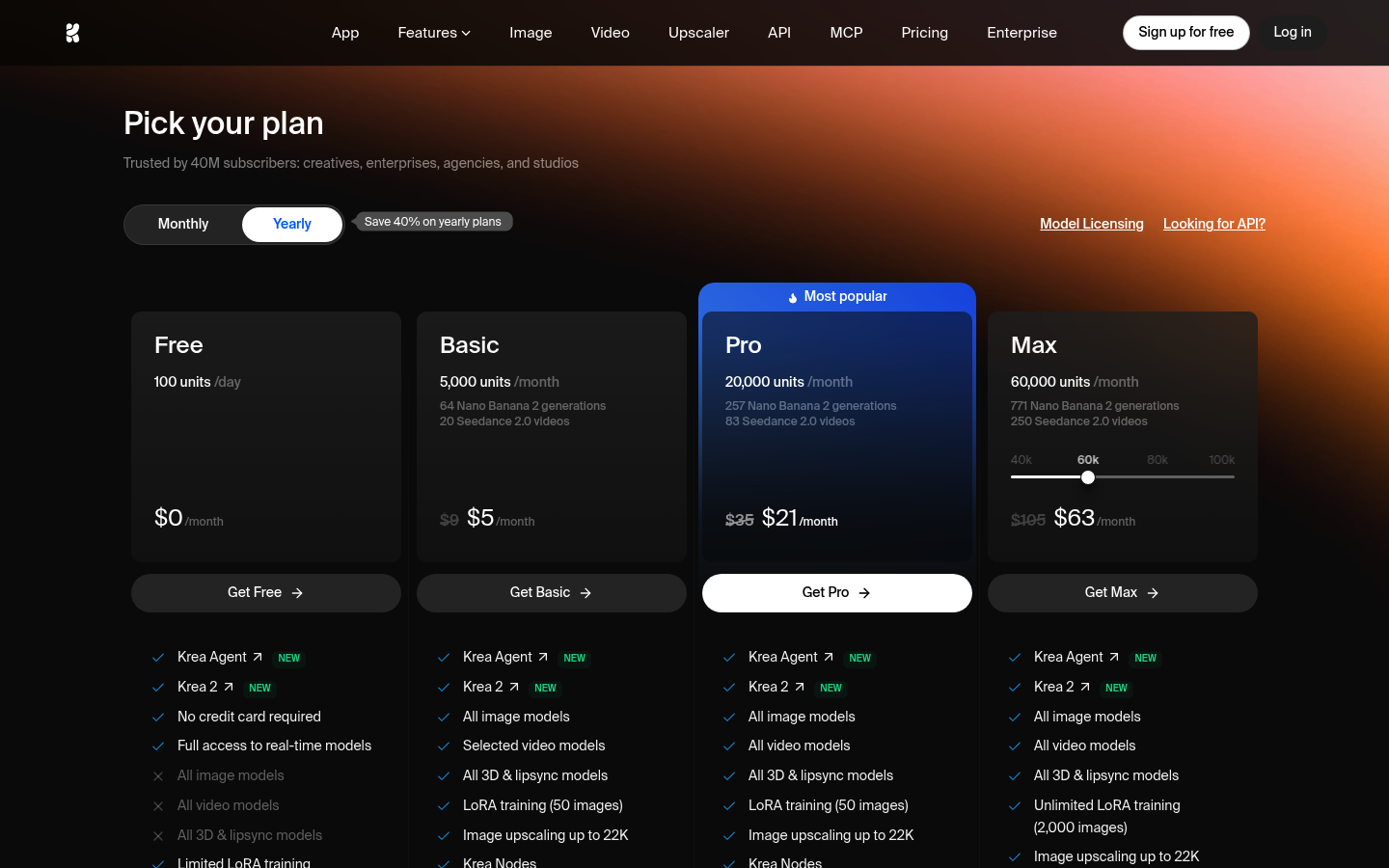Open Krea 2 external arrow in Max plan

point(1085,687)
